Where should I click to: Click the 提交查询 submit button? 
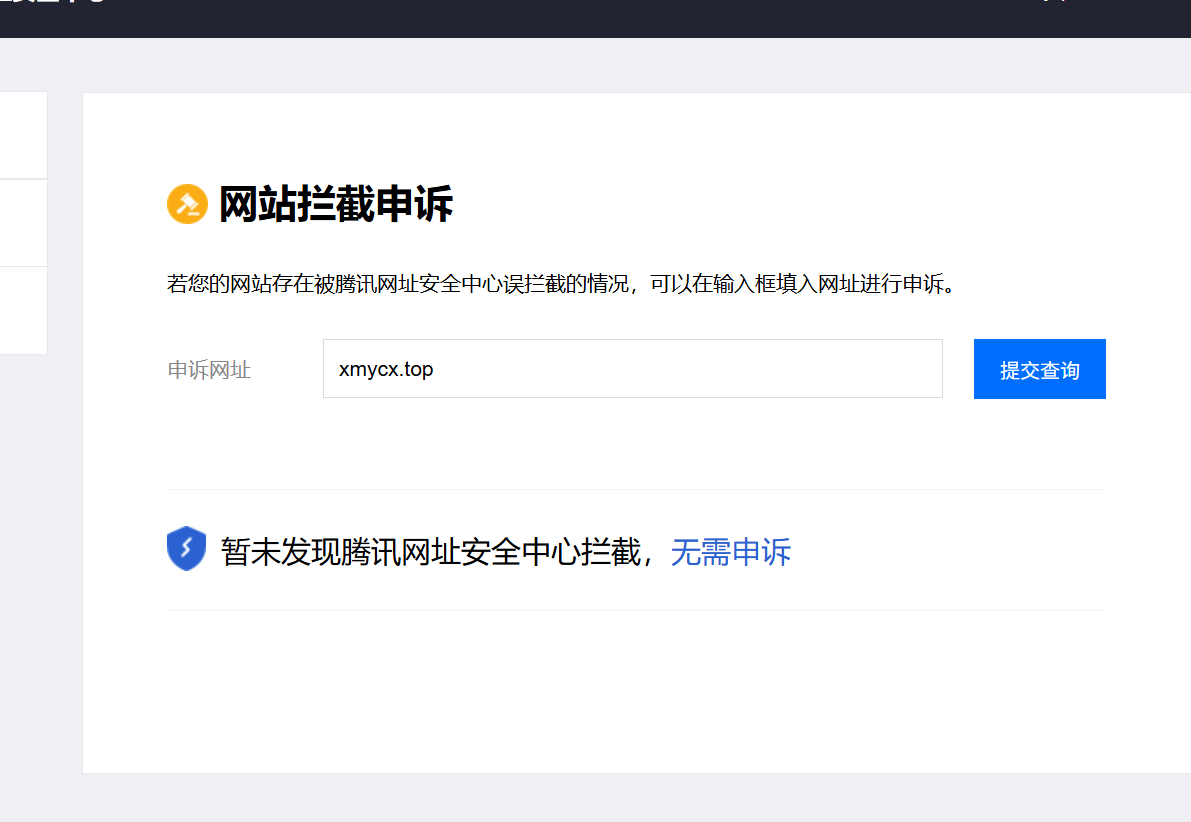pos(1039,369)
